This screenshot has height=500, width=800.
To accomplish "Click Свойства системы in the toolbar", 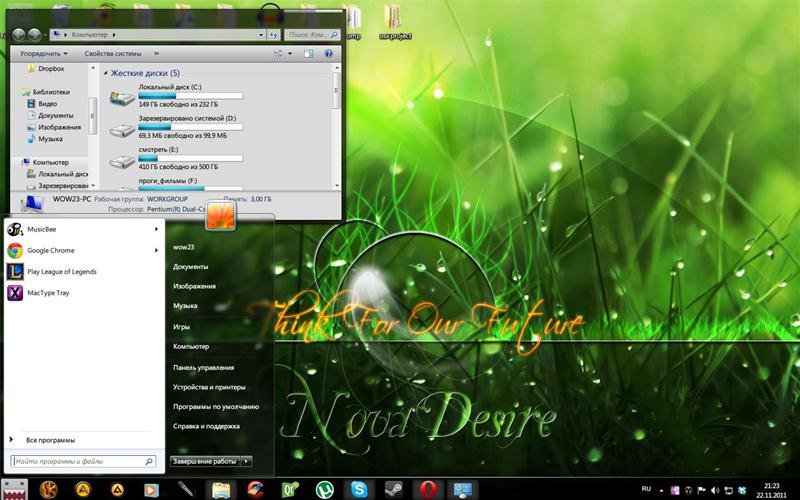I will [113, 54].
